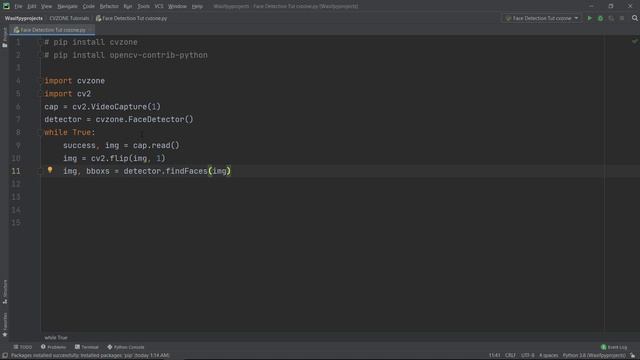Change the '4 spaces' indent setting

548,356
